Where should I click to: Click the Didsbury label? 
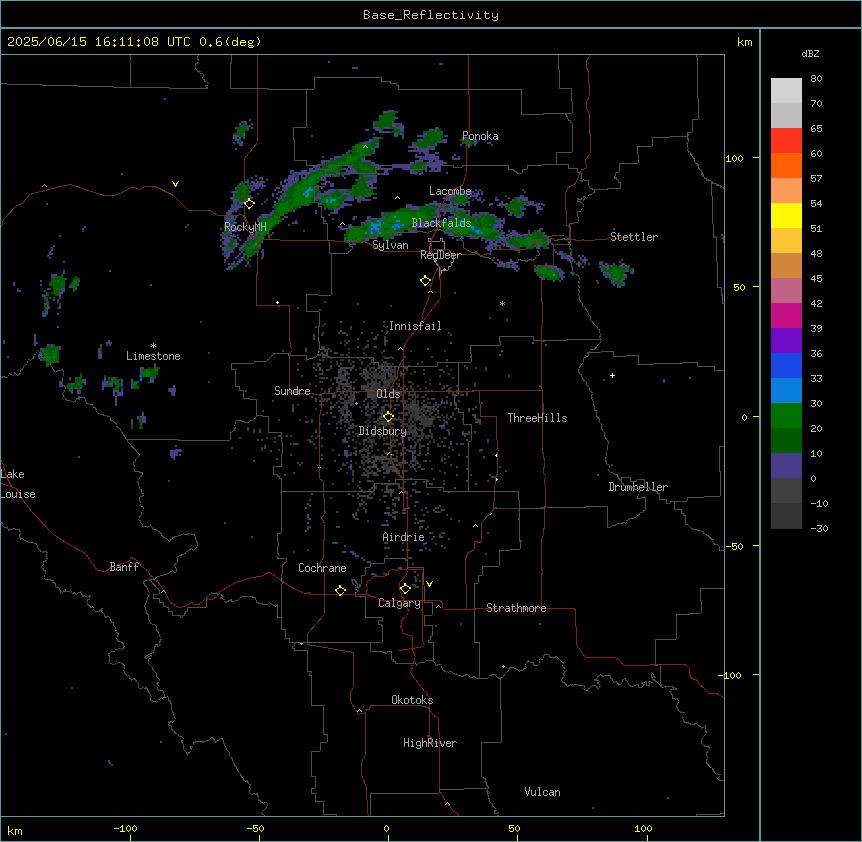pos(383,431)
